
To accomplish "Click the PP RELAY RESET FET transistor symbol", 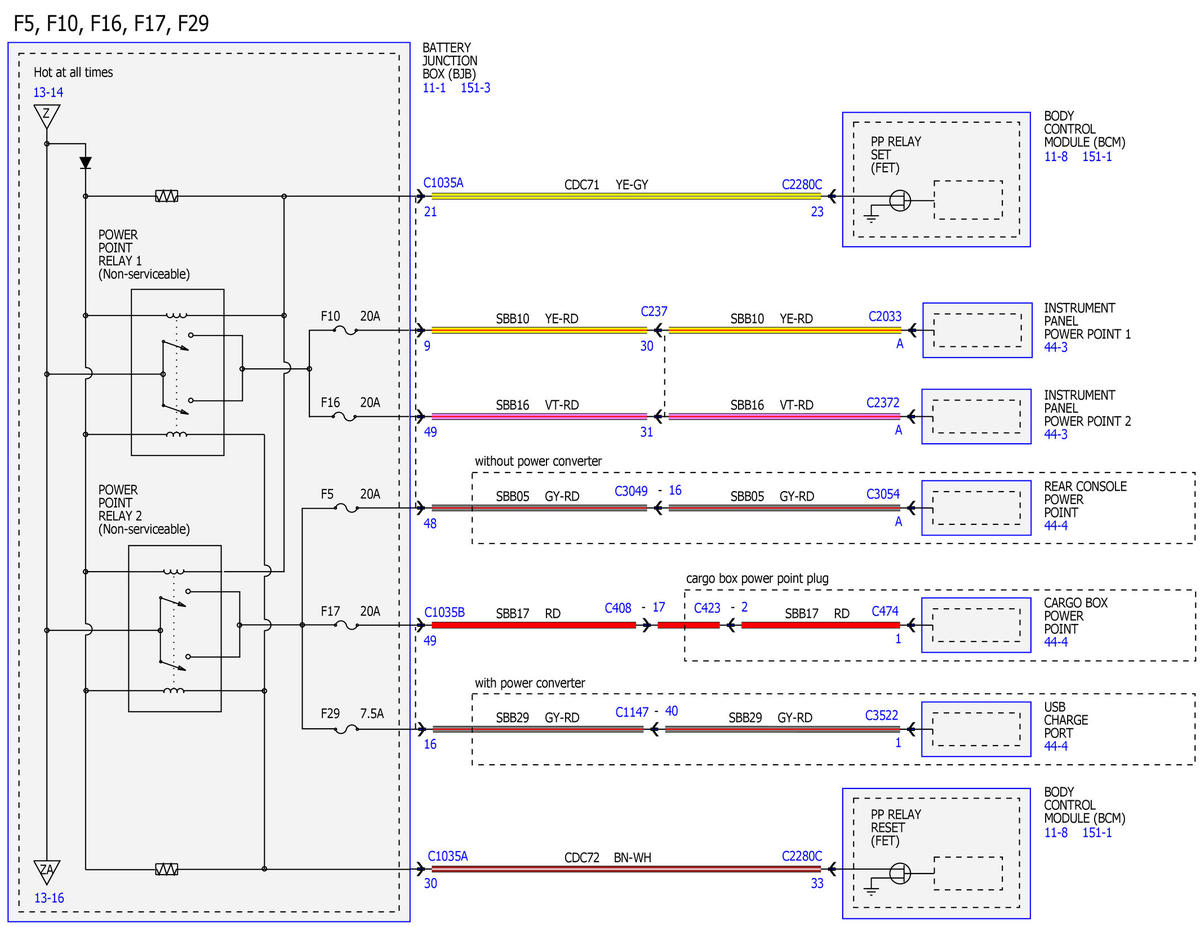I will (x=900, y=872).
